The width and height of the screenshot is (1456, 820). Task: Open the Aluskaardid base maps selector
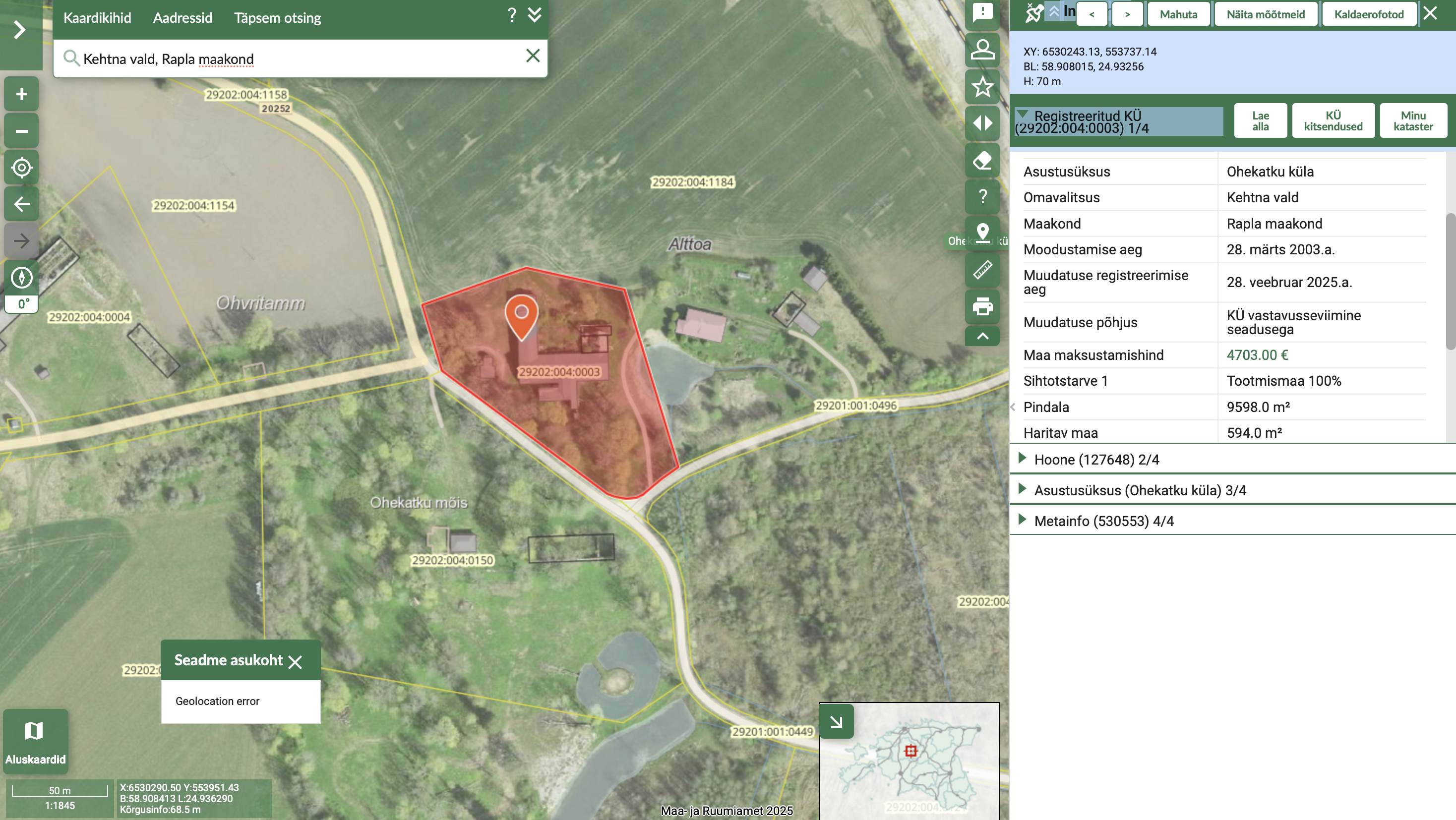[36, 742]
